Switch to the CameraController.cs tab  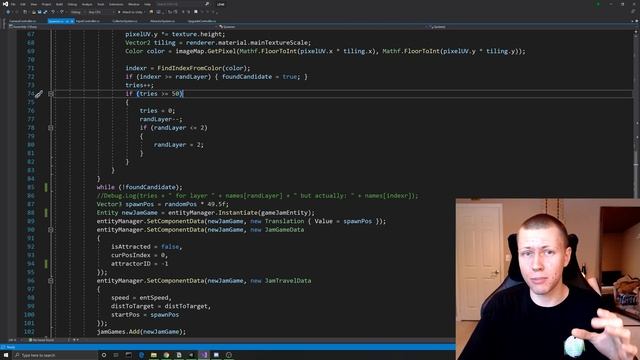[x=23, y=21]
